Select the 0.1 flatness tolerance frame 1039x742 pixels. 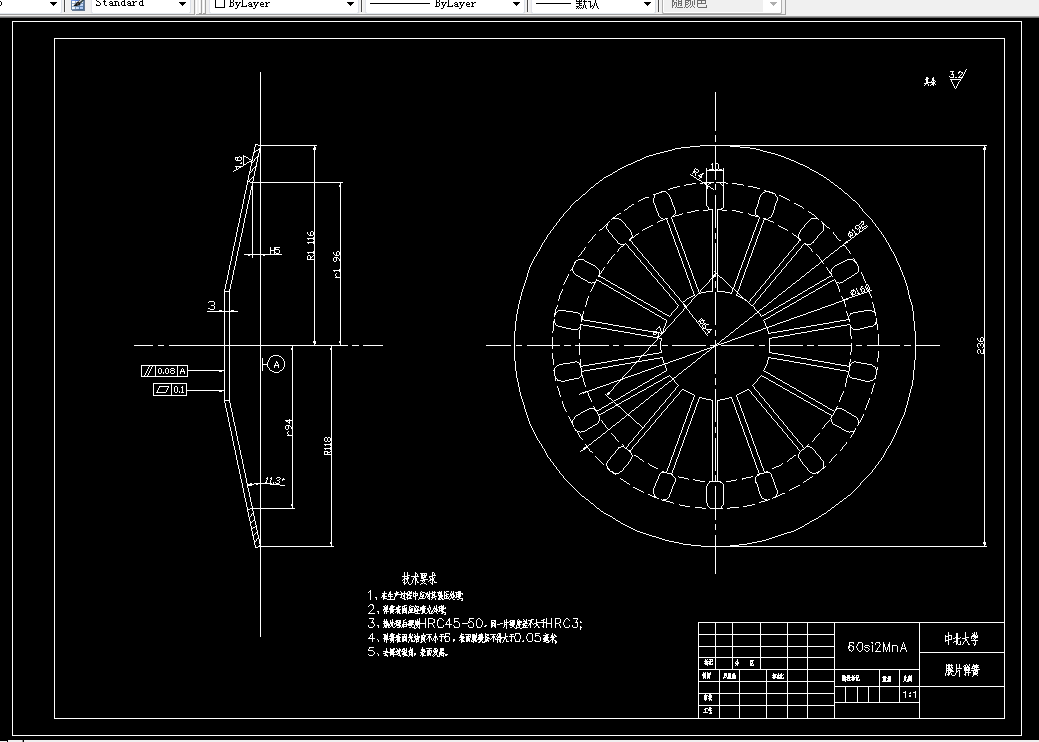170,390
